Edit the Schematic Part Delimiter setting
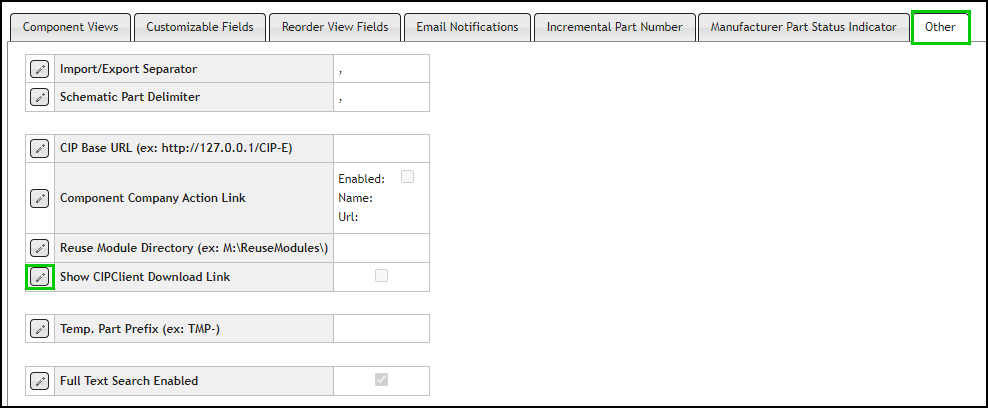The width and height of the screenshot is (988, 408). point(40,97)
